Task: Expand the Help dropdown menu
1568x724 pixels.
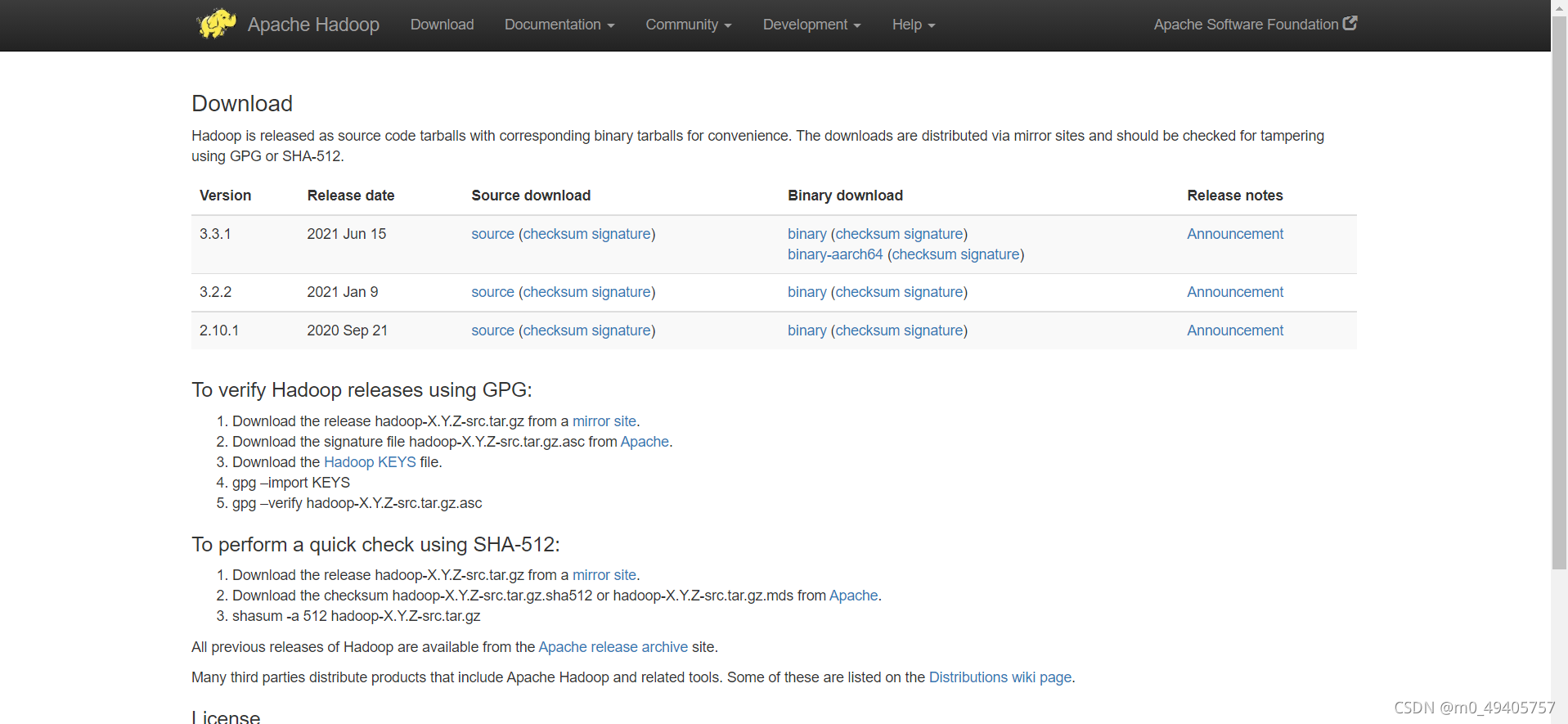Action: (914, 25)
